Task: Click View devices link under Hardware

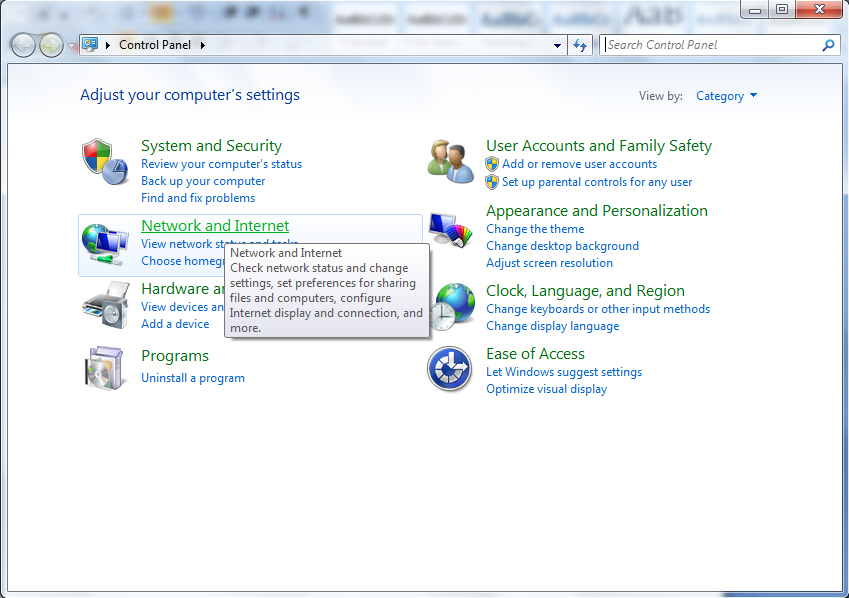Action: (x=182, y=307)
